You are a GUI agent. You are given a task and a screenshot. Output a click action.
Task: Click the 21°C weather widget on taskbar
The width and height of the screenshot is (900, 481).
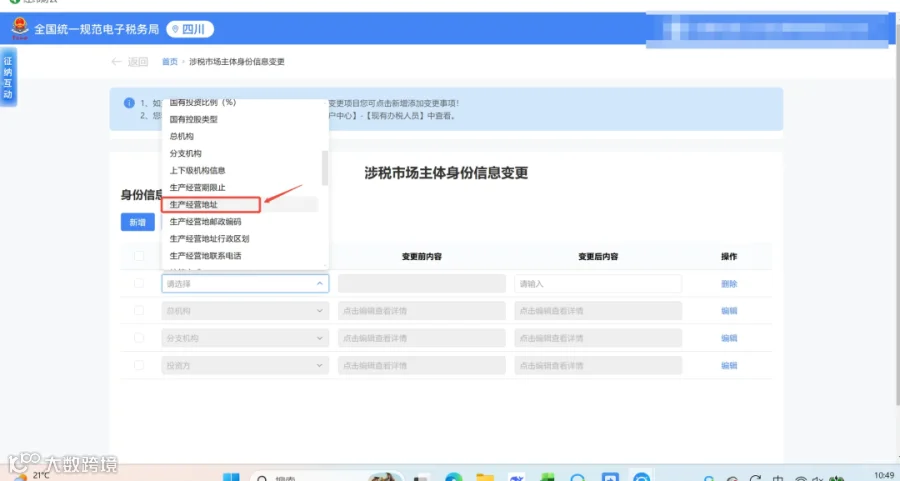point(33,476)
